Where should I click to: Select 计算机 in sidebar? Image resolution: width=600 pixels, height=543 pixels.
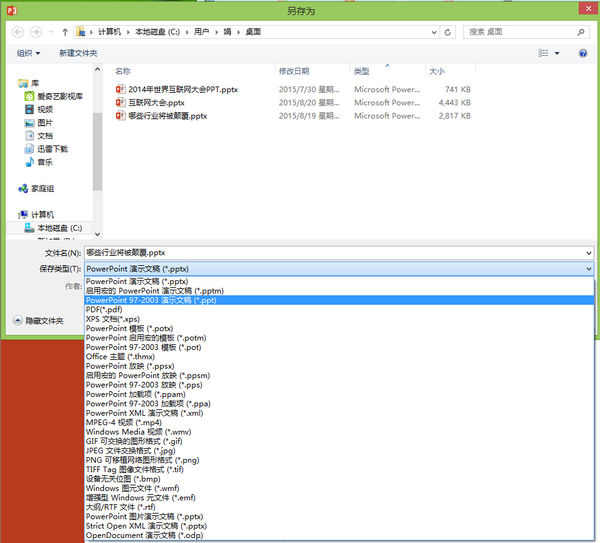point(36,214)
